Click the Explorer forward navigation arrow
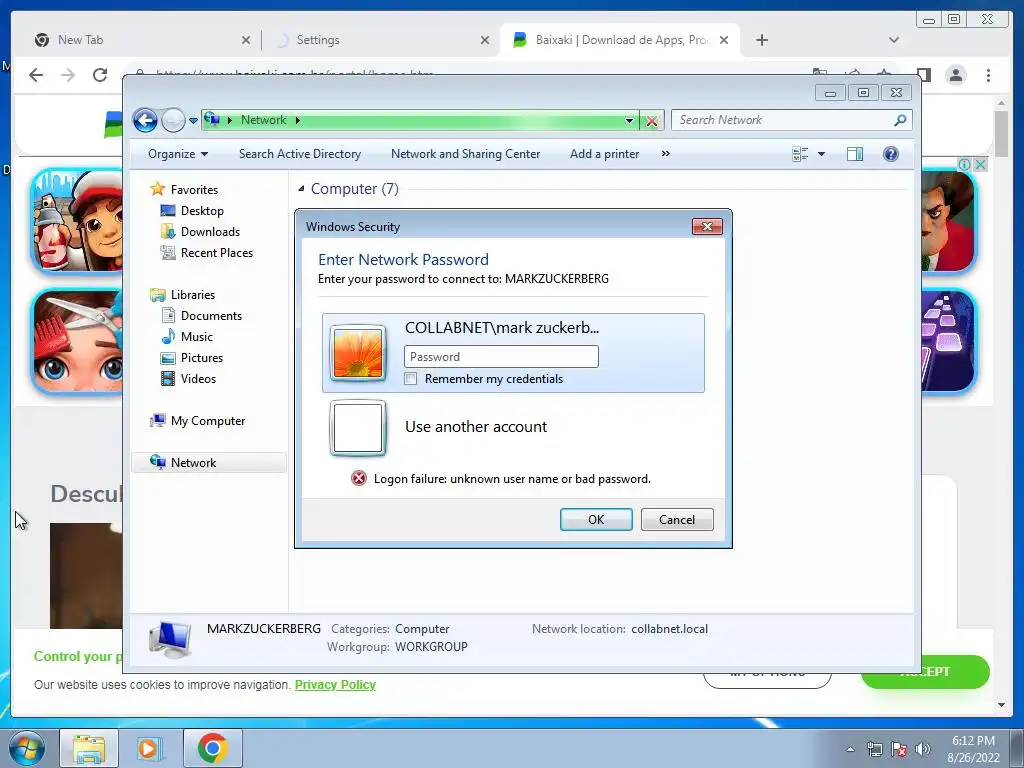 [x=173, y=120]
